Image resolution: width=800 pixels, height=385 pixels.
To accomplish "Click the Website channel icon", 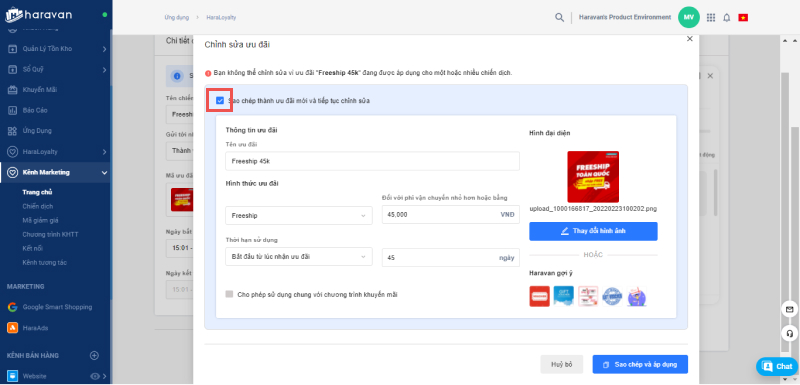I will [12, 376].
